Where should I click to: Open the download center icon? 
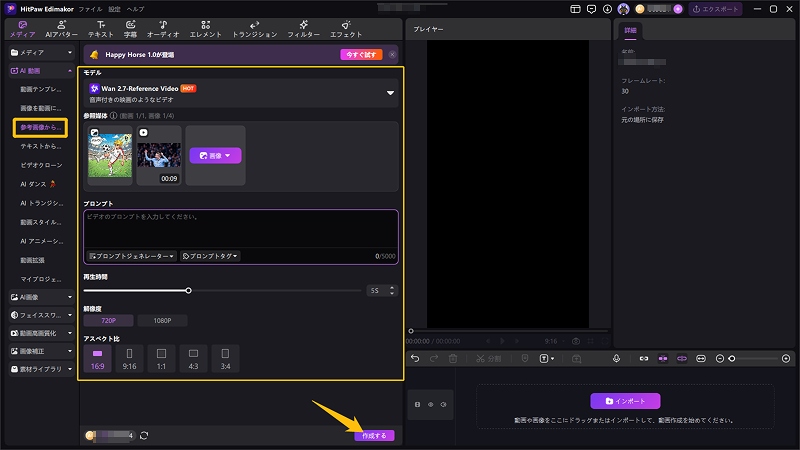[607, 9]
